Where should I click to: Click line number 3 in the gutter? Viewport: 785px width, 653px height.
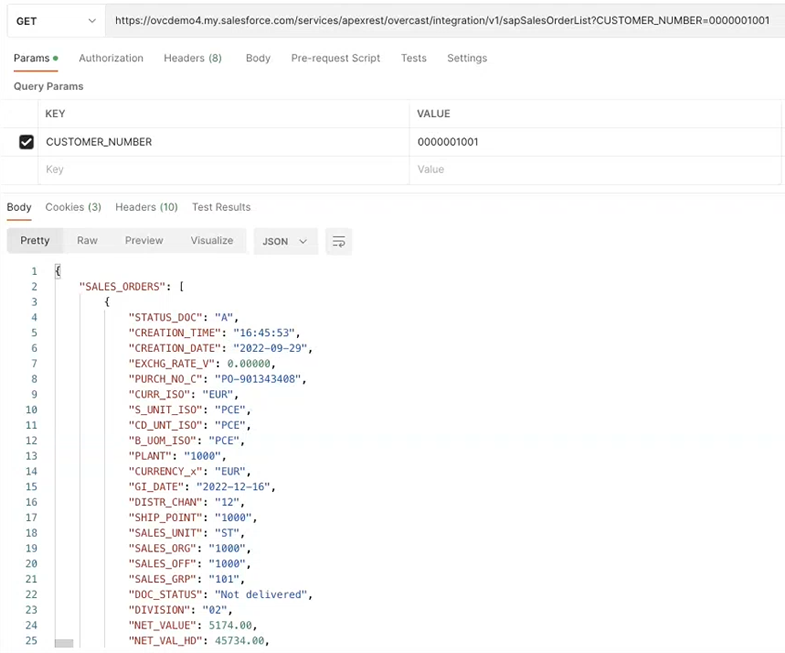34,302
